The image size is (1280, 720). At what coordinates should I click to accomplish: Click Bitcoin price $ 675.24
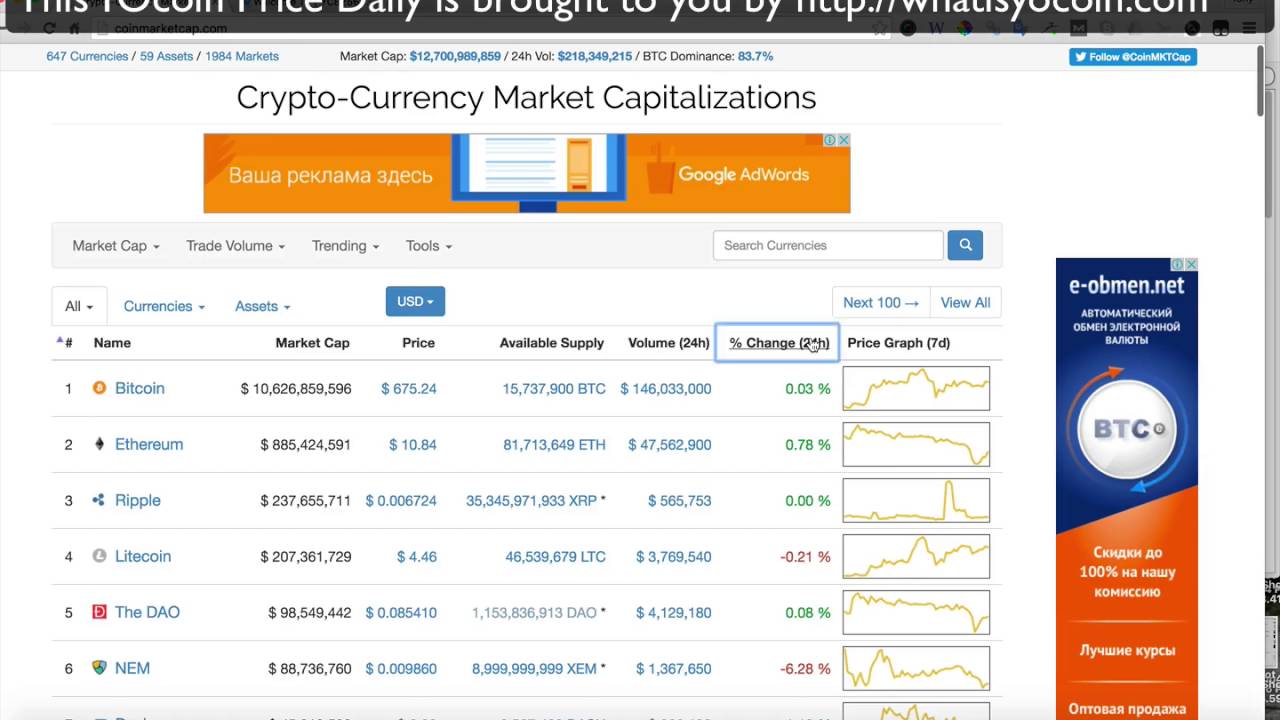[409, 389]
